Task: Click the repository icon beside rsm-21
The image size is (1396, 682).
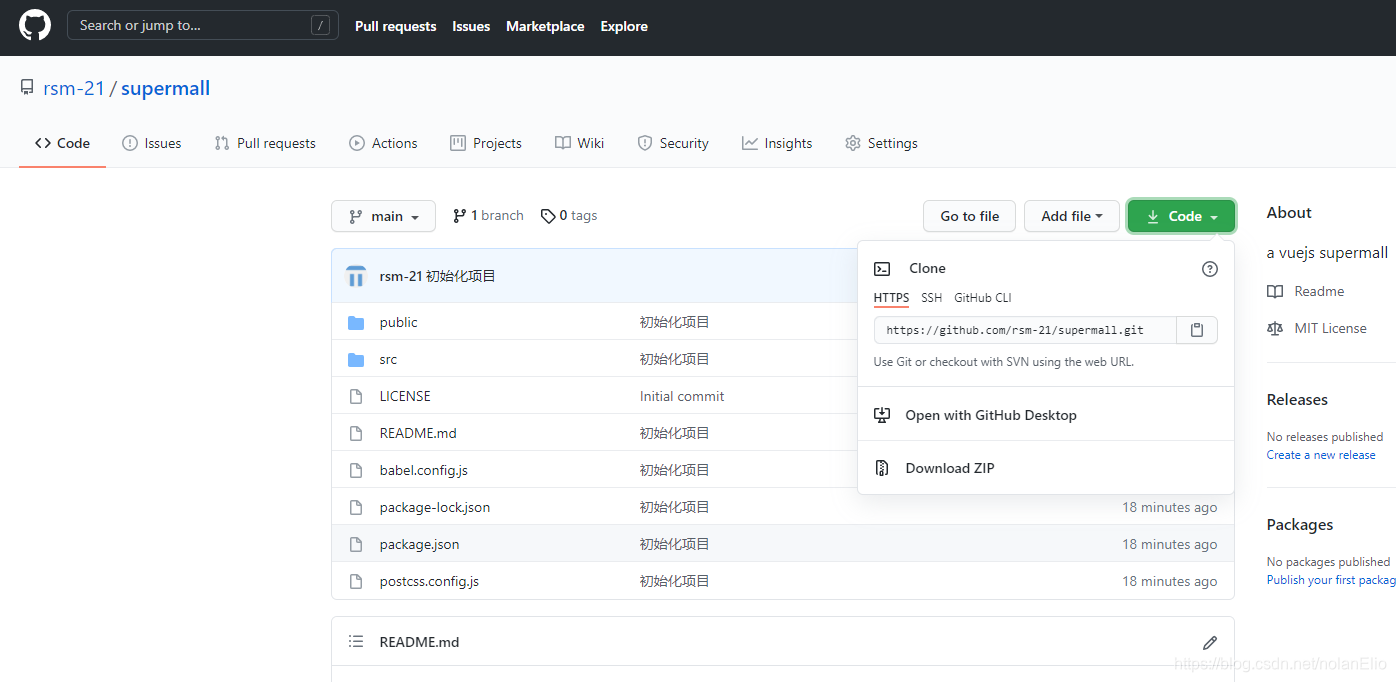Action: 27,88
